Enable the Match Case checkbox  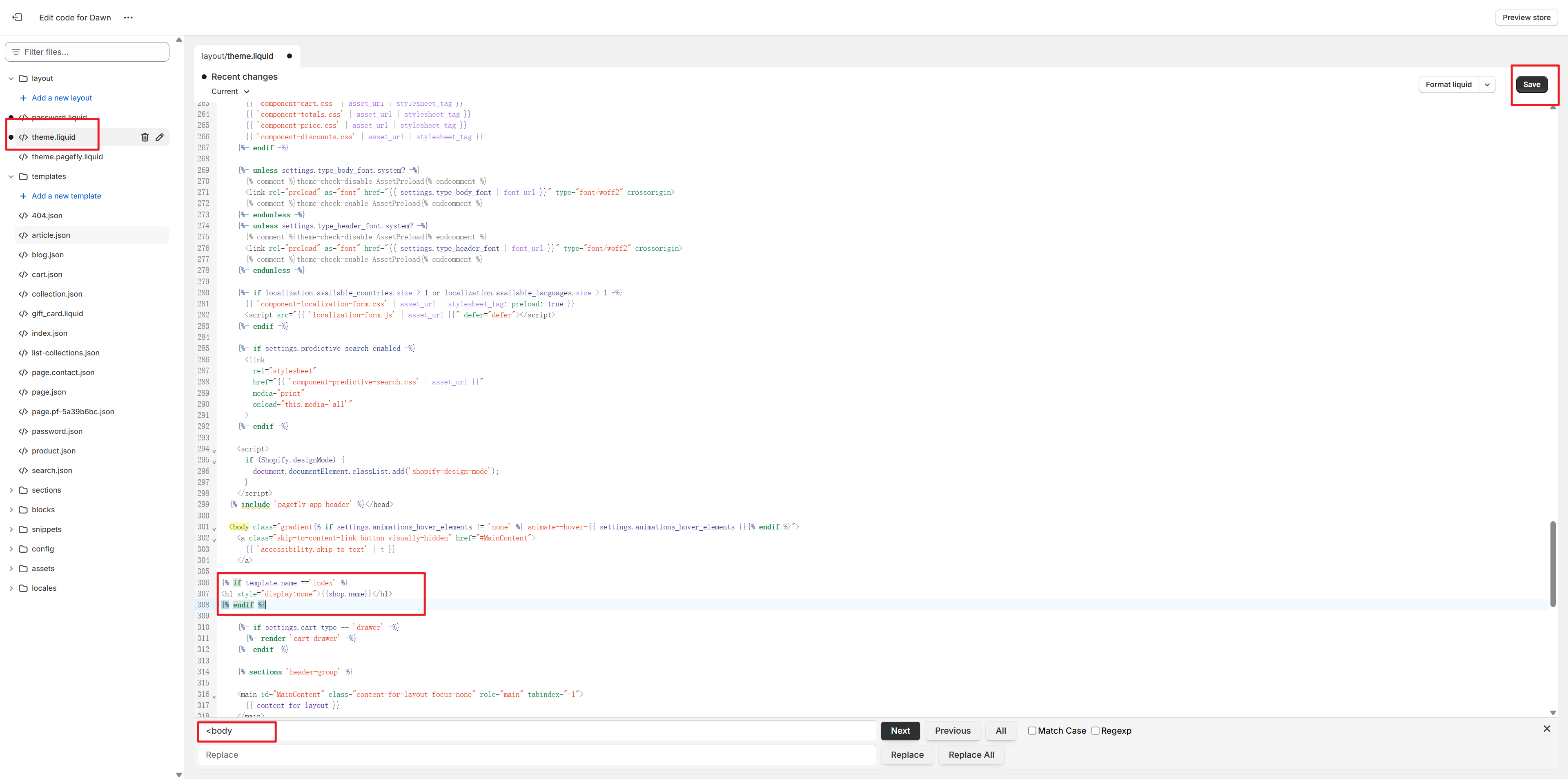[1032, 730]
